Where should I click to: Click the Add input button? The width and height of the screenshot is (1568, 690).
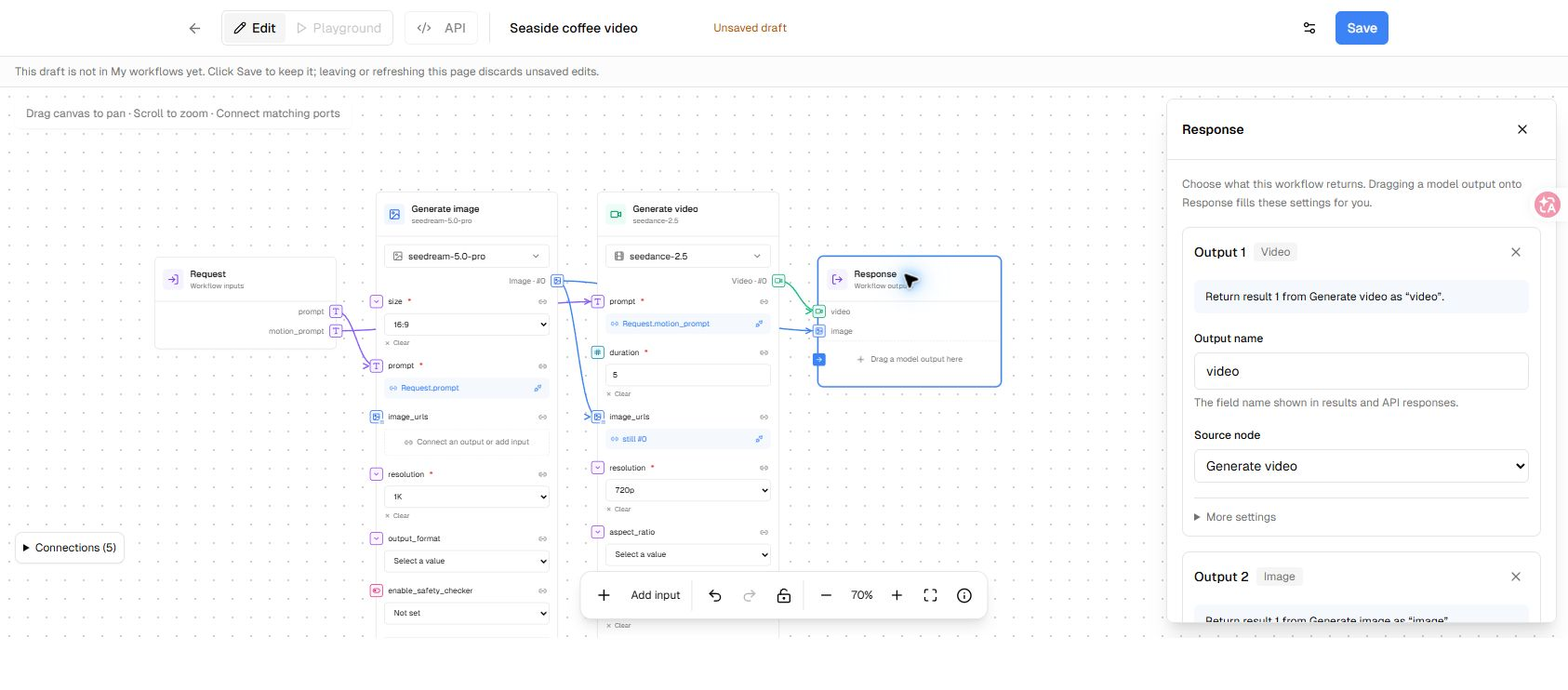point(656,595)
